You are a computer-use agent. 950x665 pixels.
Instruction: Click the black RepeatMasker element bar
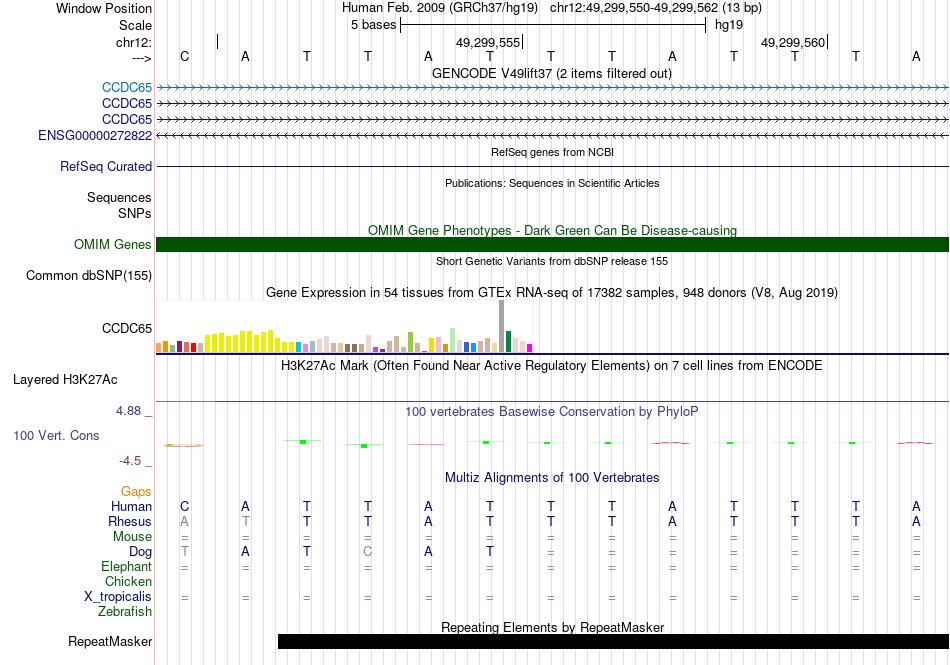pos(613,641)
